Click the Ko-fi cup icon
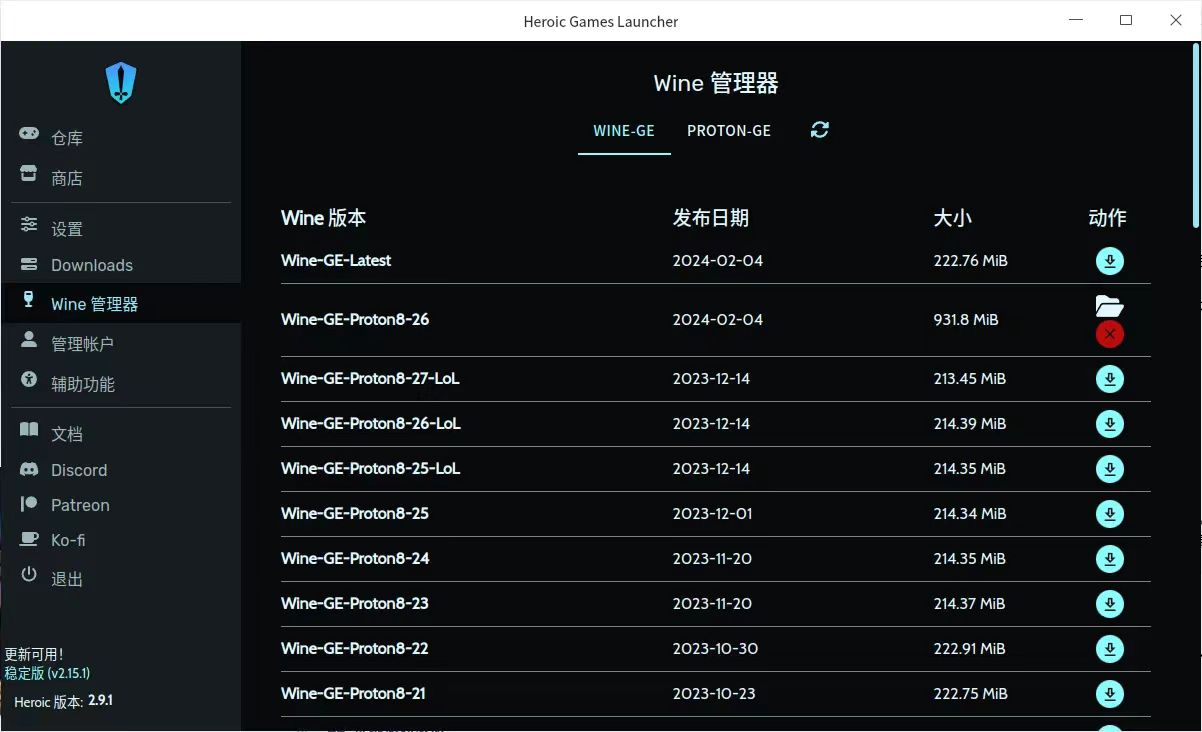Viewport: 1202px width, 732px height. (30, 538)
